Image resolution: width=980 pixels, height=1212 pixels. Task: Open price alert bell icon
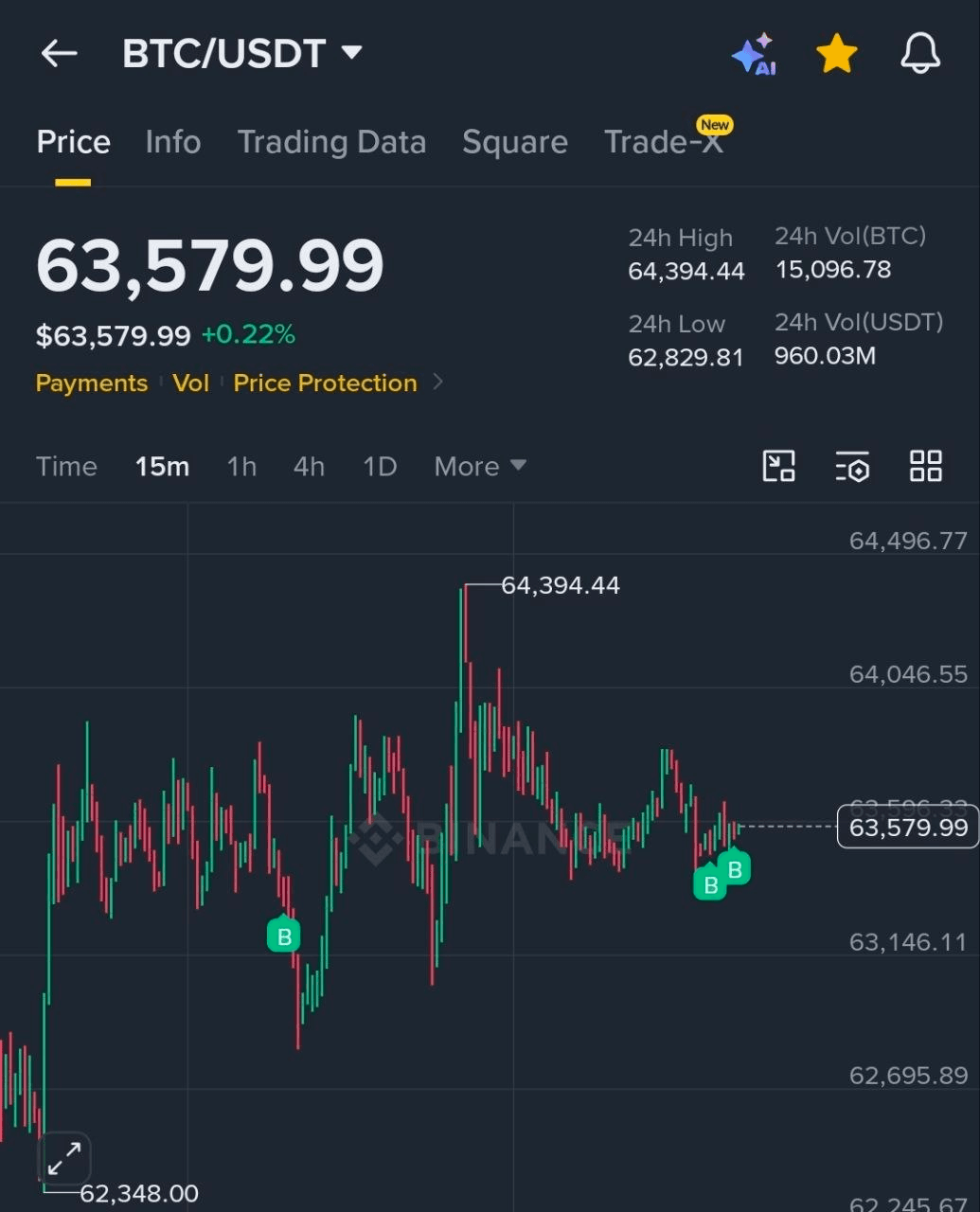pyautogui.click(x=920, y=53)
